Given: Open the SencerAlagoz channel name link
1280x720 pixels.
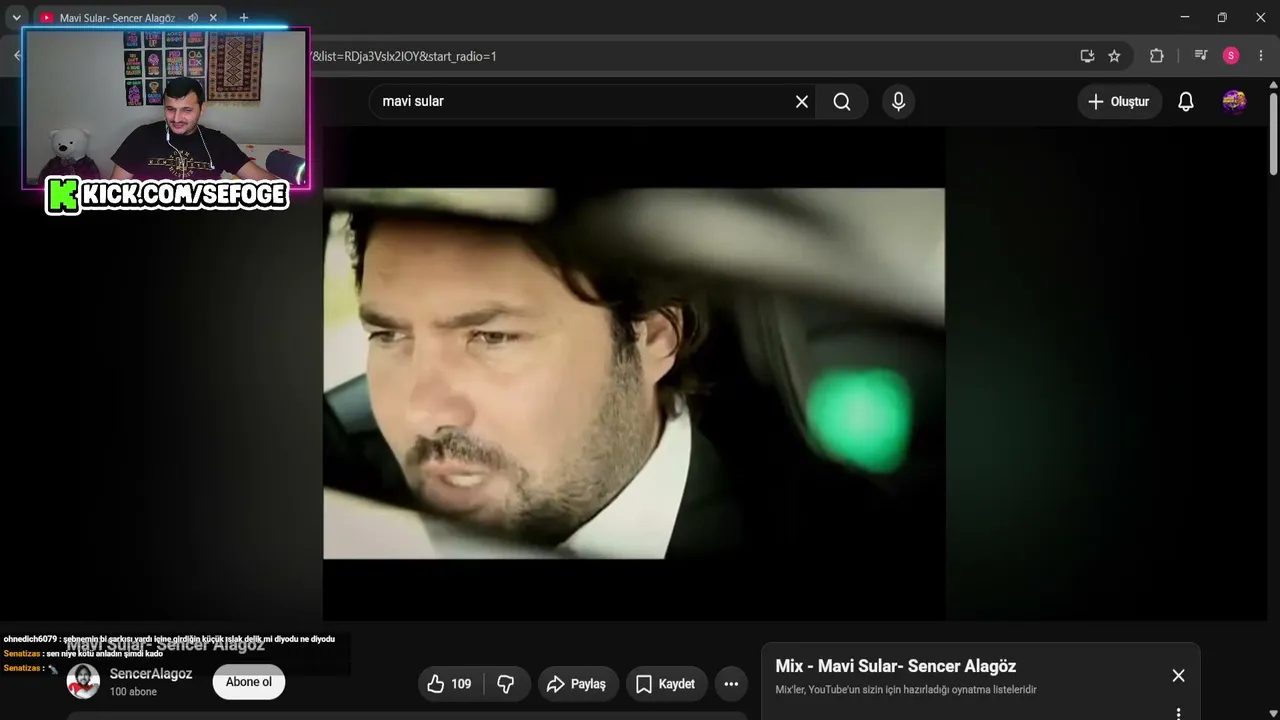Looking at the screenshot, I should click(x=151, y=674).
